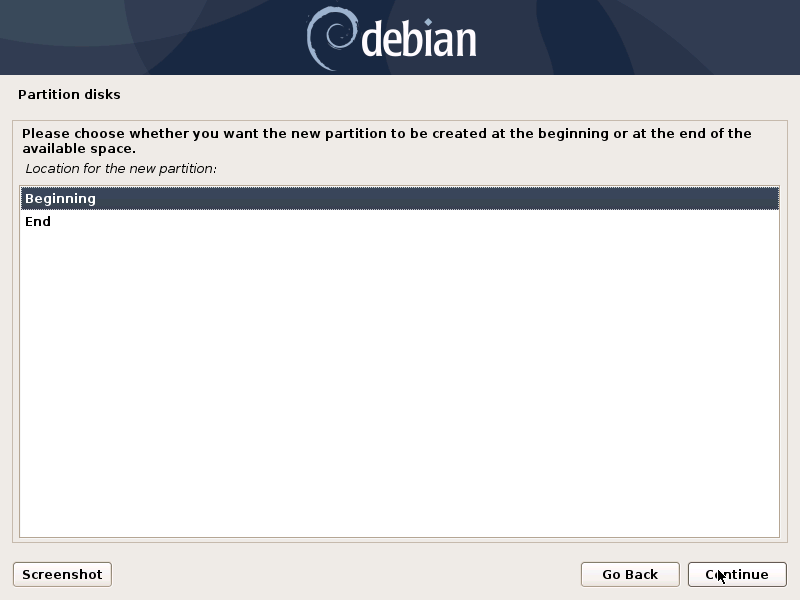The width and height of the screenshot is (800, 600).
Task: Proceed by clicking Continue
Action: point(737,574)
